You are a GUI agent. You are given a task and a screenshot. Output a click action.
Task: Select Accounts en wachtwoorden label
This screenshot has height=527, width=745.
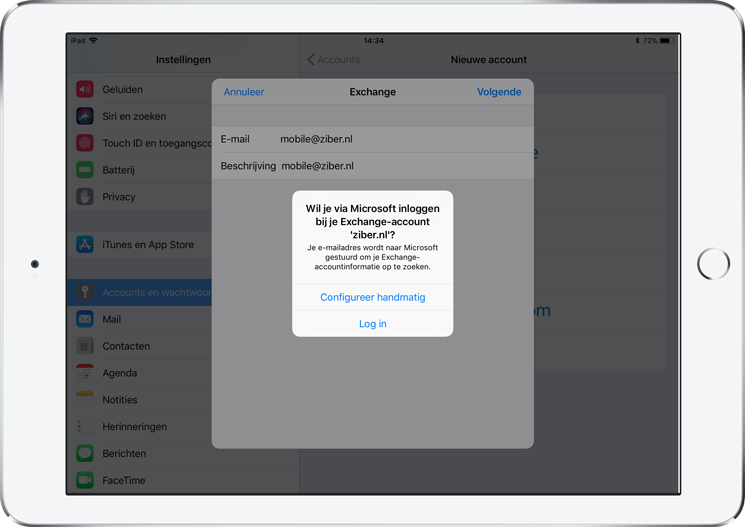coord(157,292)
